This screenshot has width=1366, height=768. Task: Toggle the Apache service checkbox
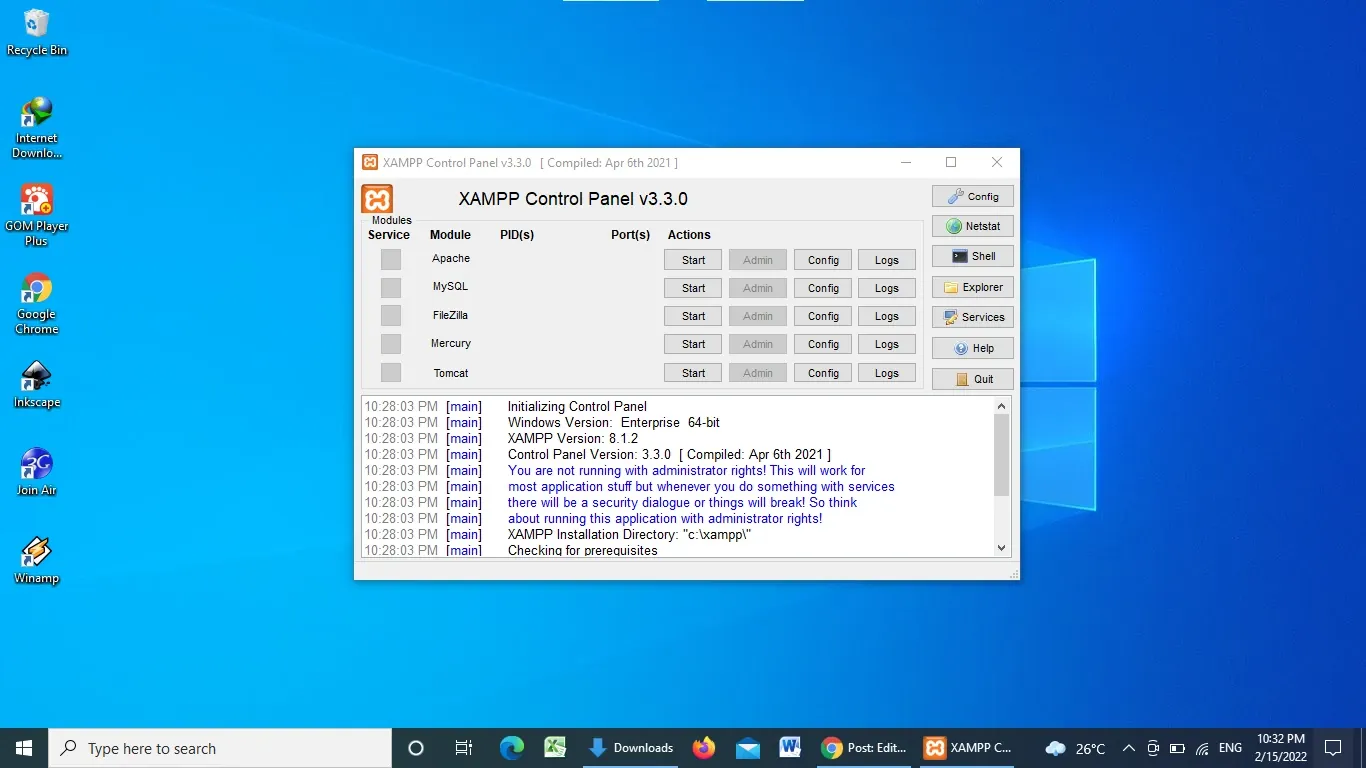tap(391, 260)
